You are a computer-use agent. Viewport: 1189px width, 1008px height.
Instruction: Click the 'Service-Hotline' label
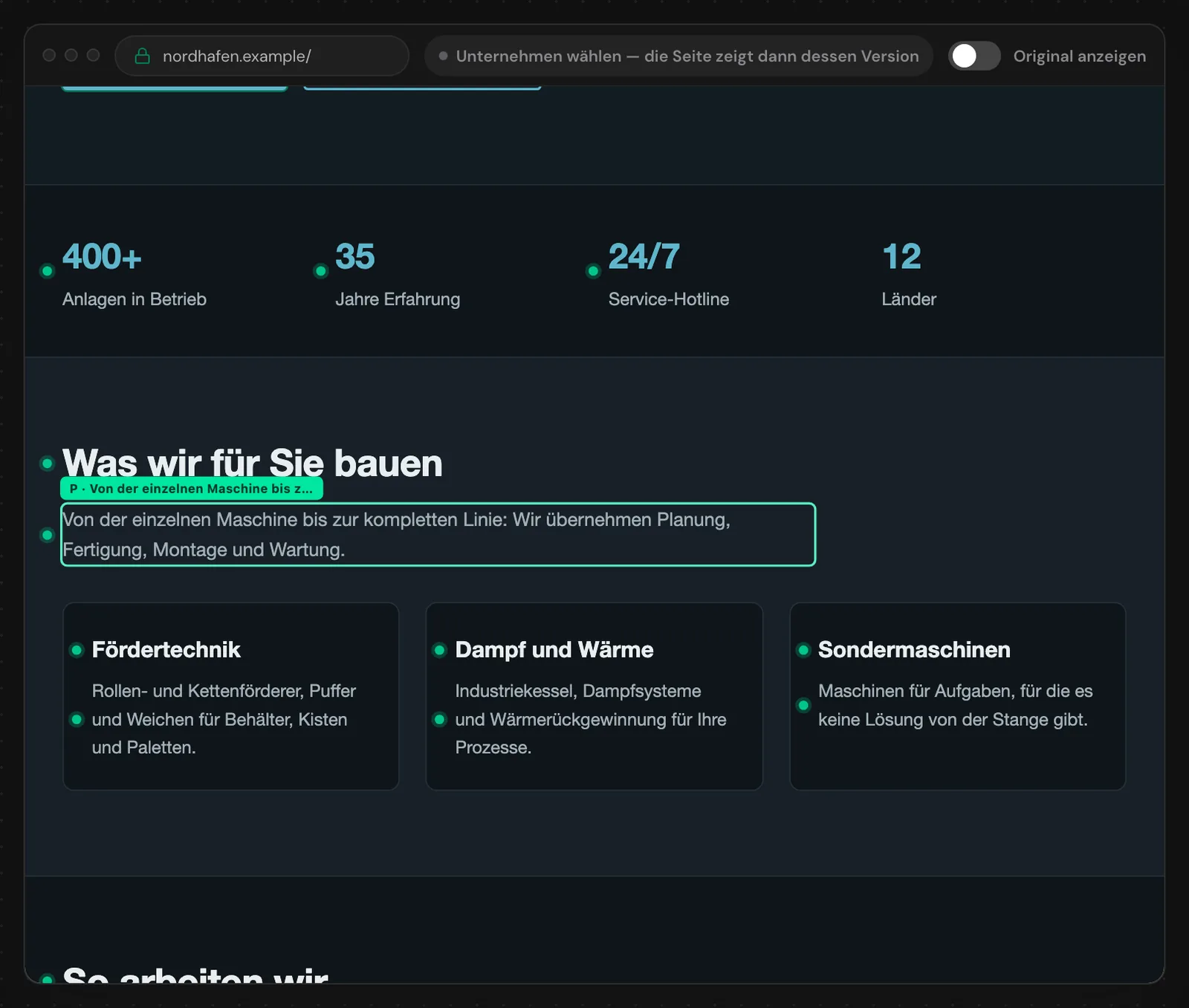669,299
